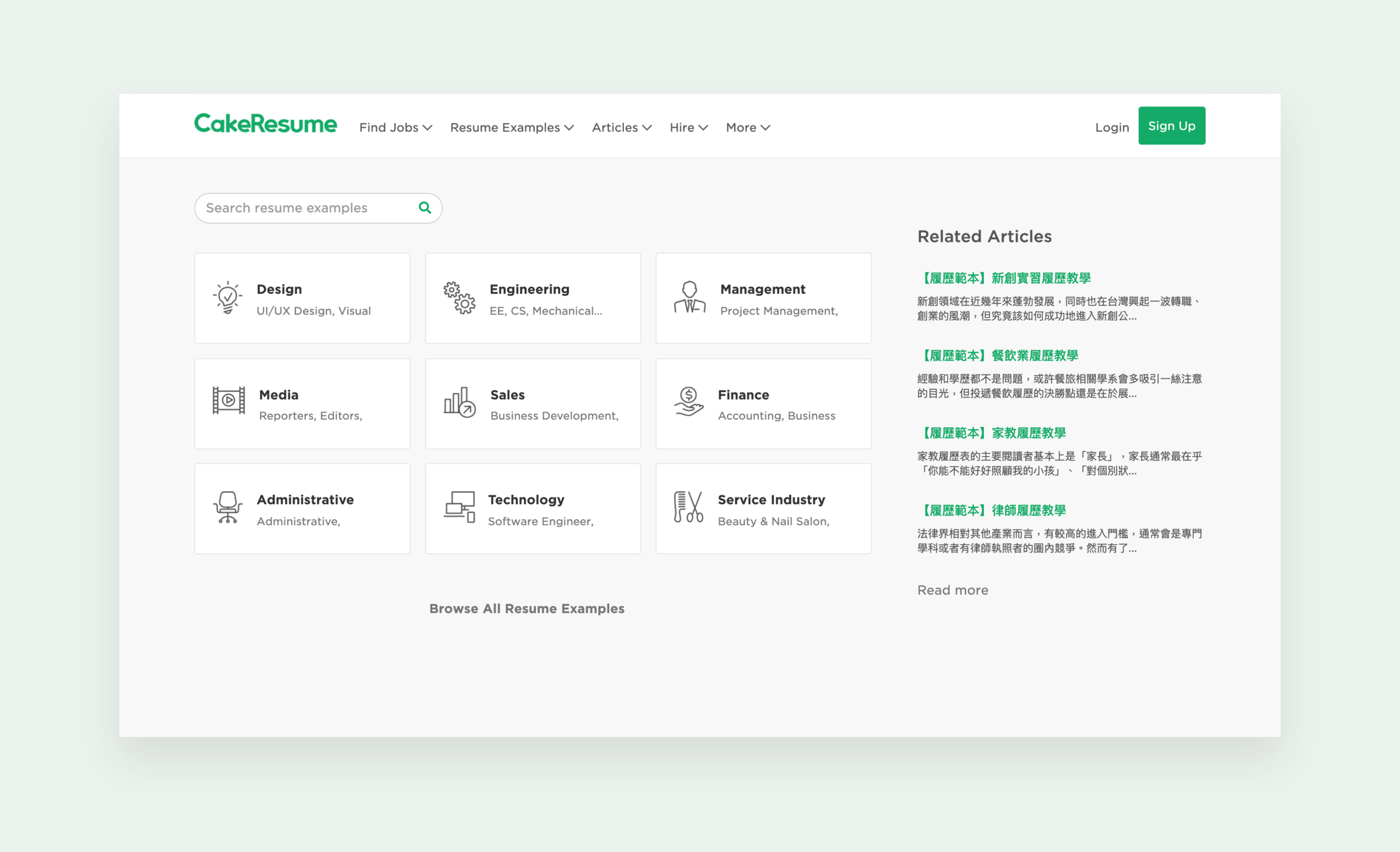Click the Sales bar chart icon

(x=460, y=402)
